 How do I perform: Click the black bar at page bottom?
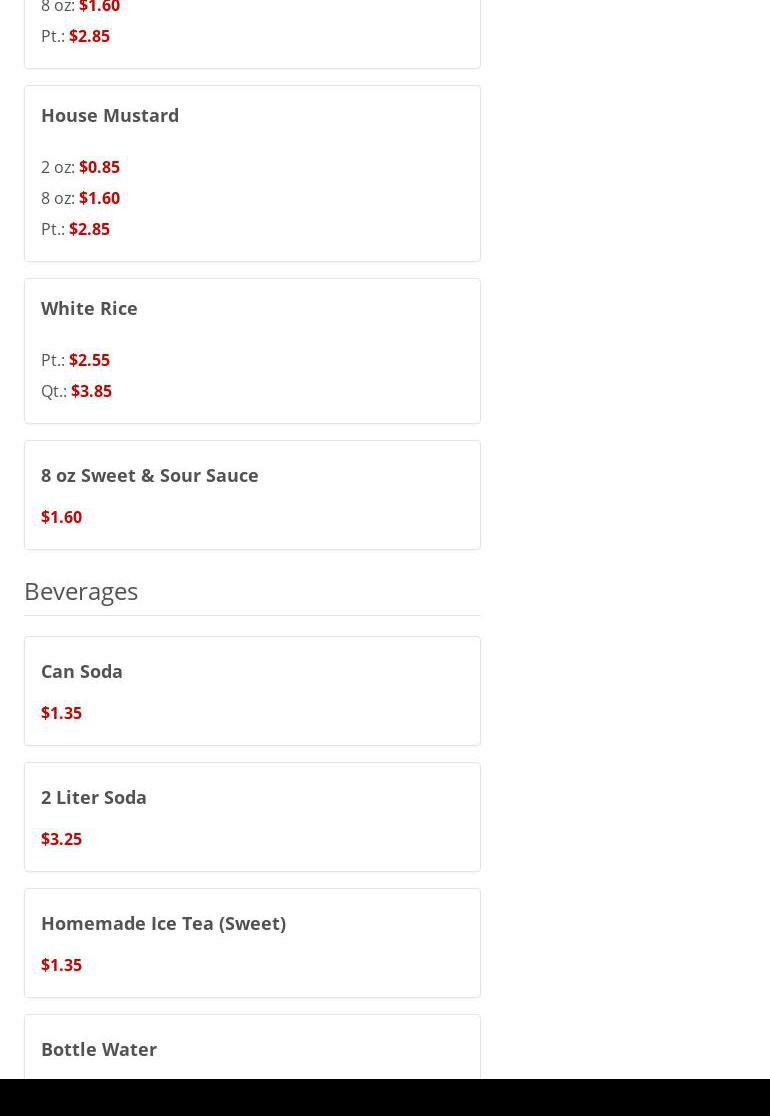tap(385, 1097)
